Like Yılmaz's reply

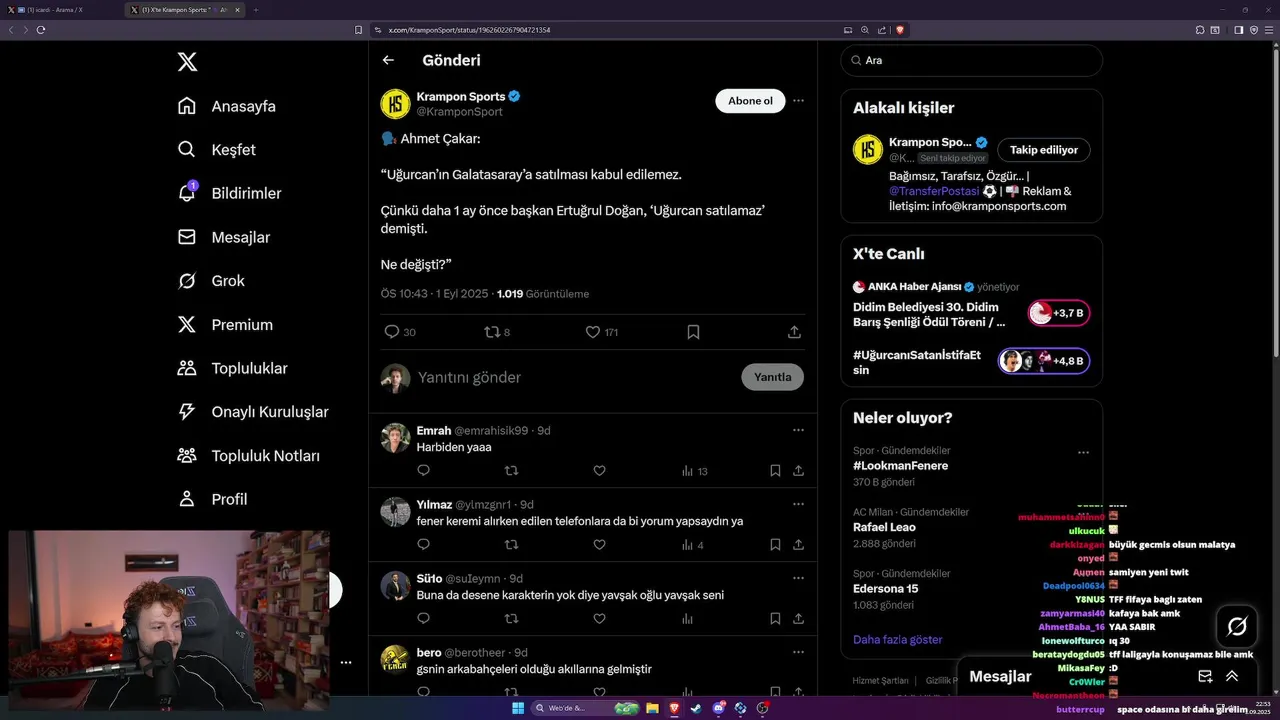pos(599,545)
